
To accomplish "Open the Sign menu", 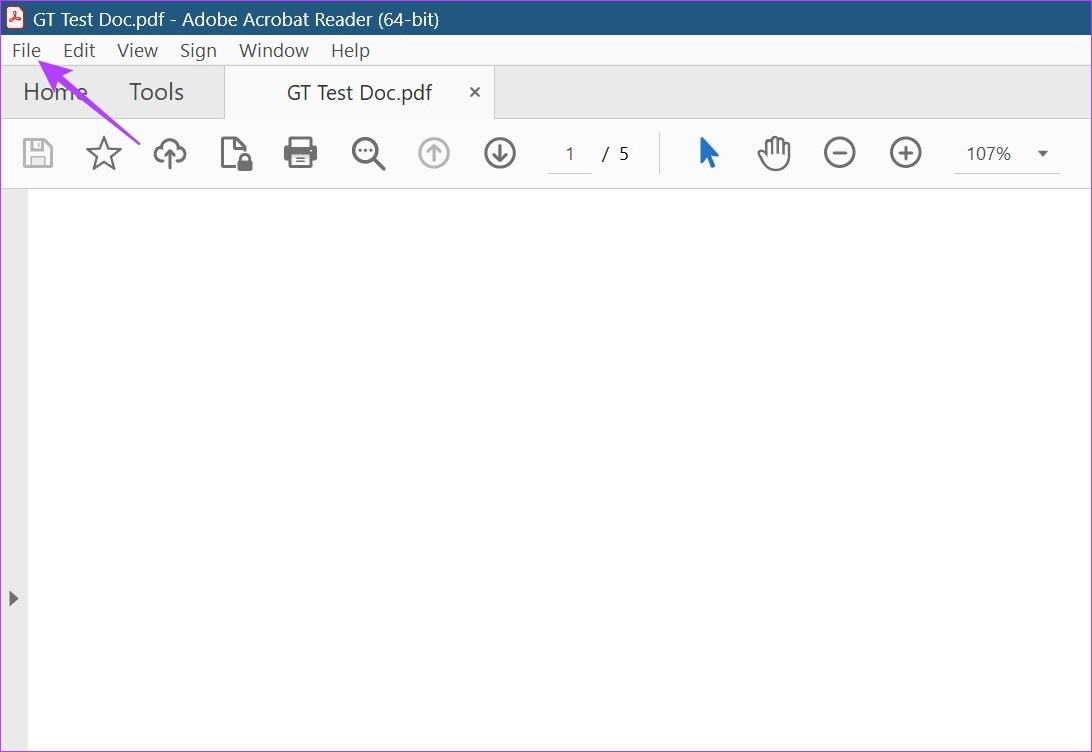I will [x=198, y=51].
